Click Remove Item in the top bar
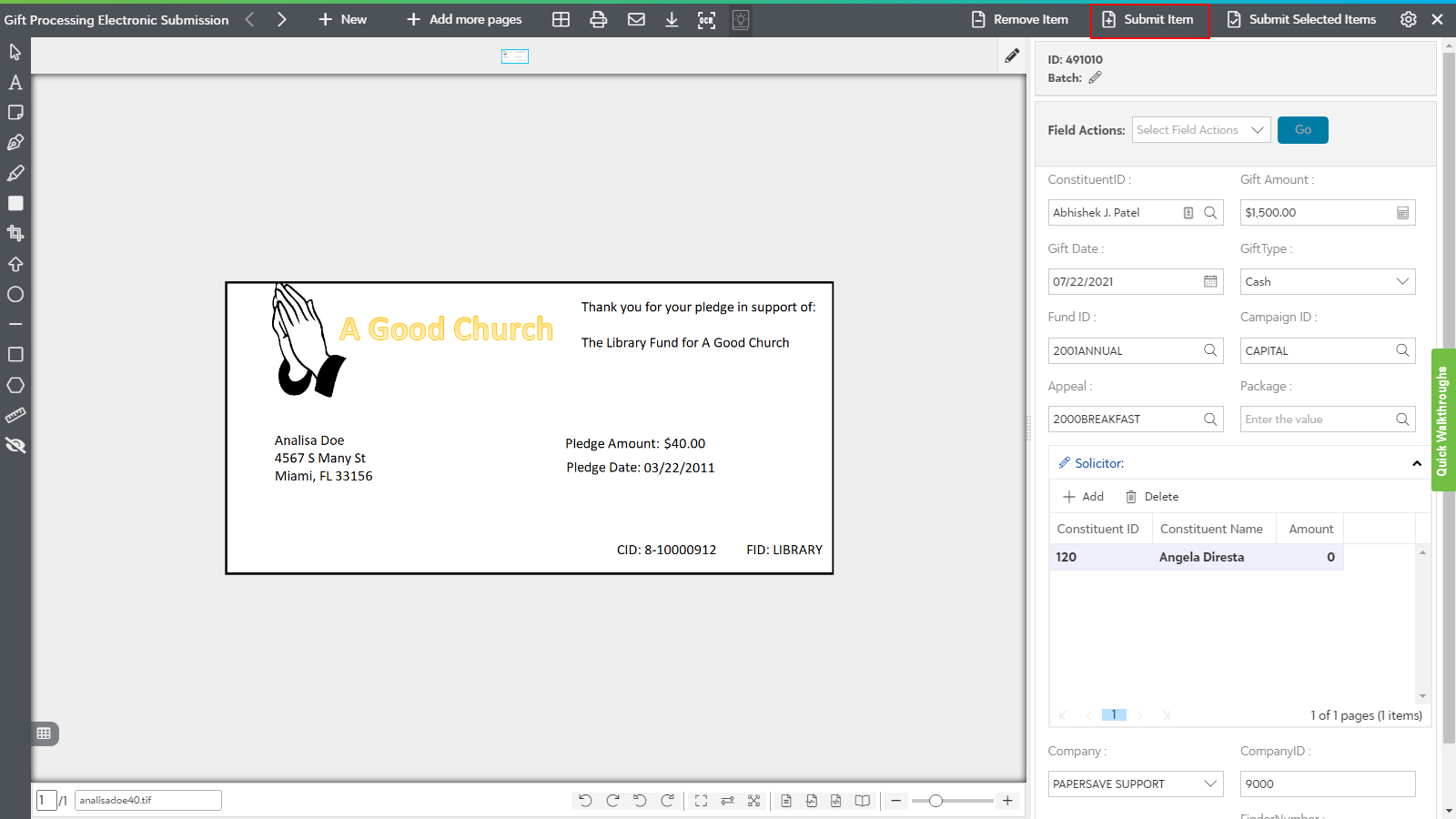 click(1020, 20)
